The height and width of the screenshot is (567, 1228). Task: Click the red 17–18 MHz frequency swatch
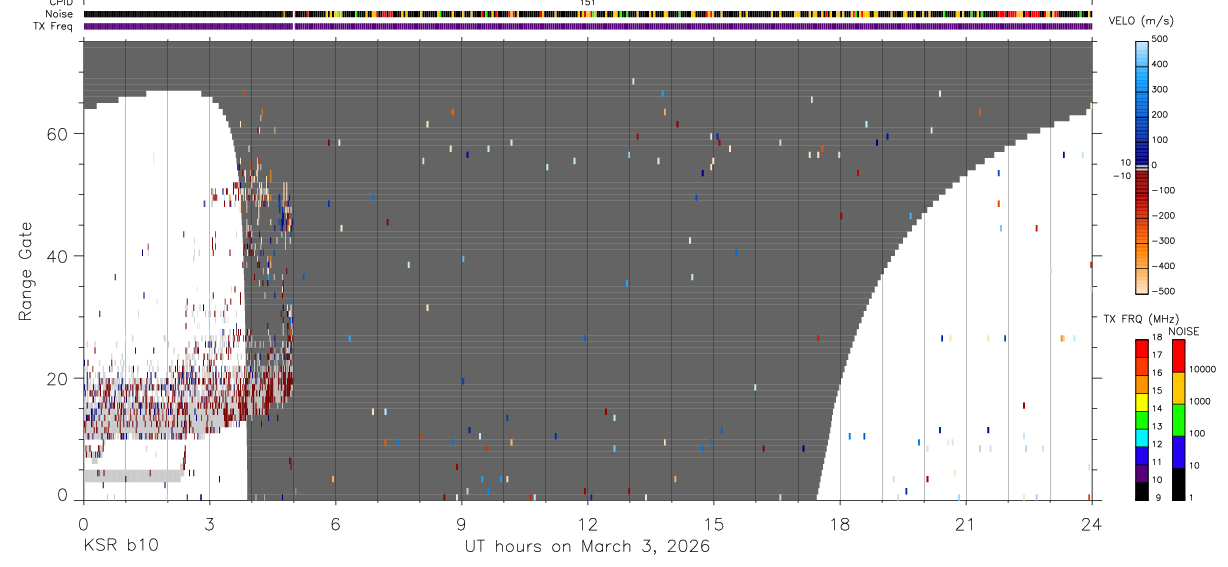coord(1142,349)
